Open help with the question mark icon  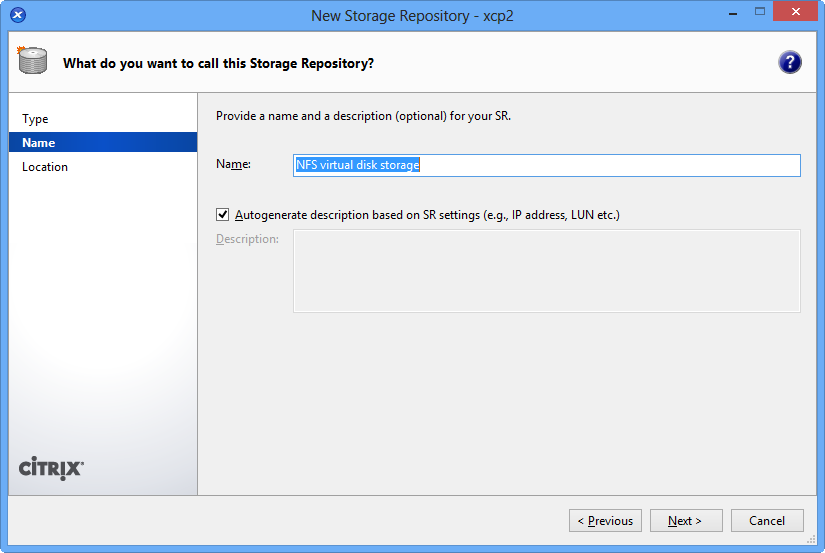coord(790,62)
